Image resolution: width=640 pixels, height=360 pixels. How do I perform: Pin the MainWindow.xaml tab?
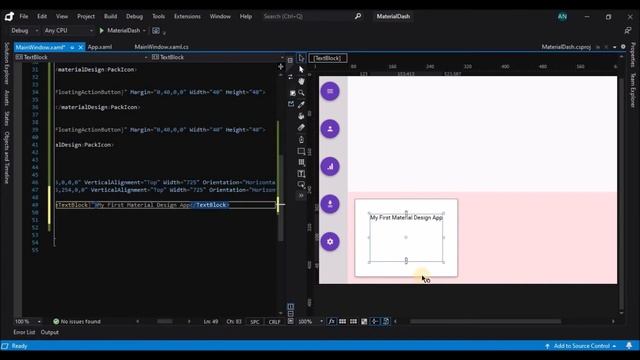pos(72,47)
